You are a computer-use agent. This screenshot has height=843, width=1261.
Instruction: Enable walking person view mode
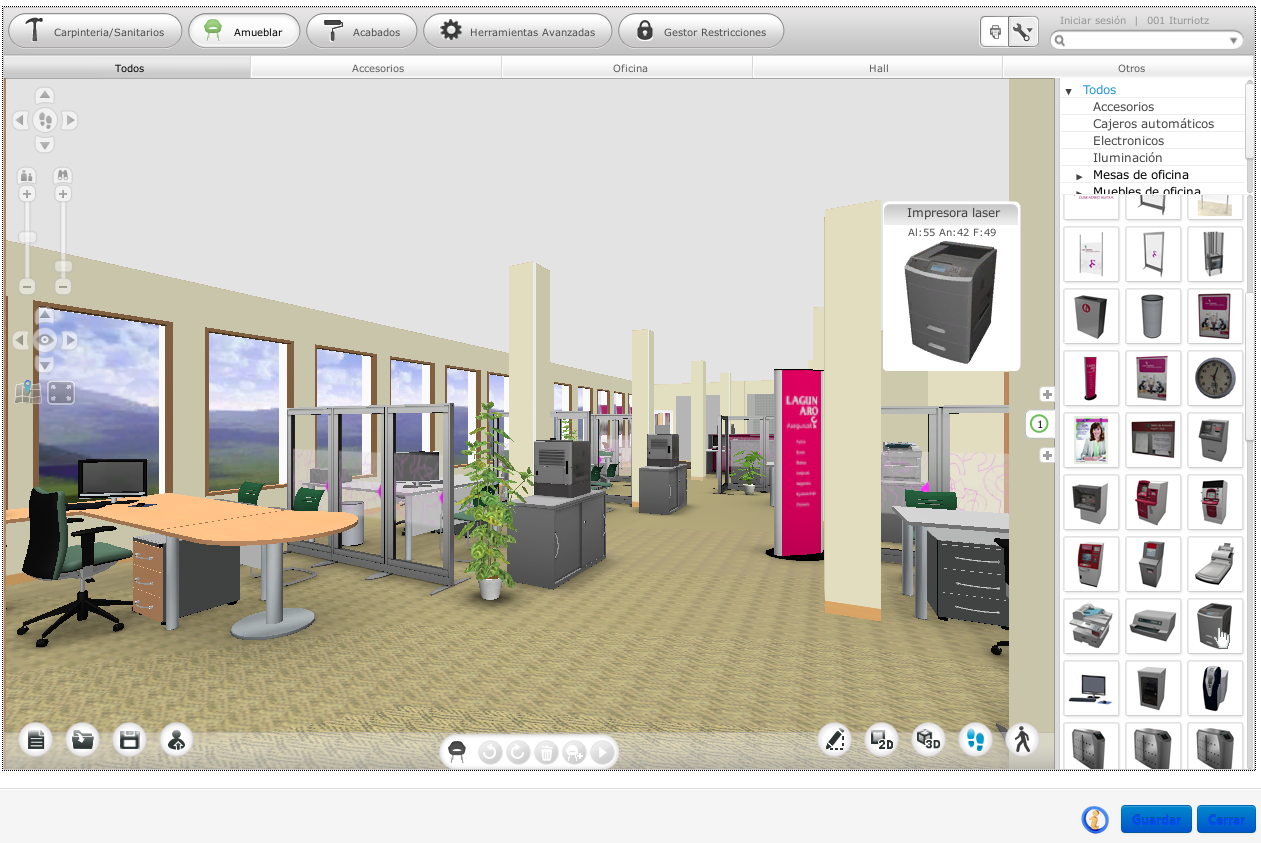point(1022,740)
